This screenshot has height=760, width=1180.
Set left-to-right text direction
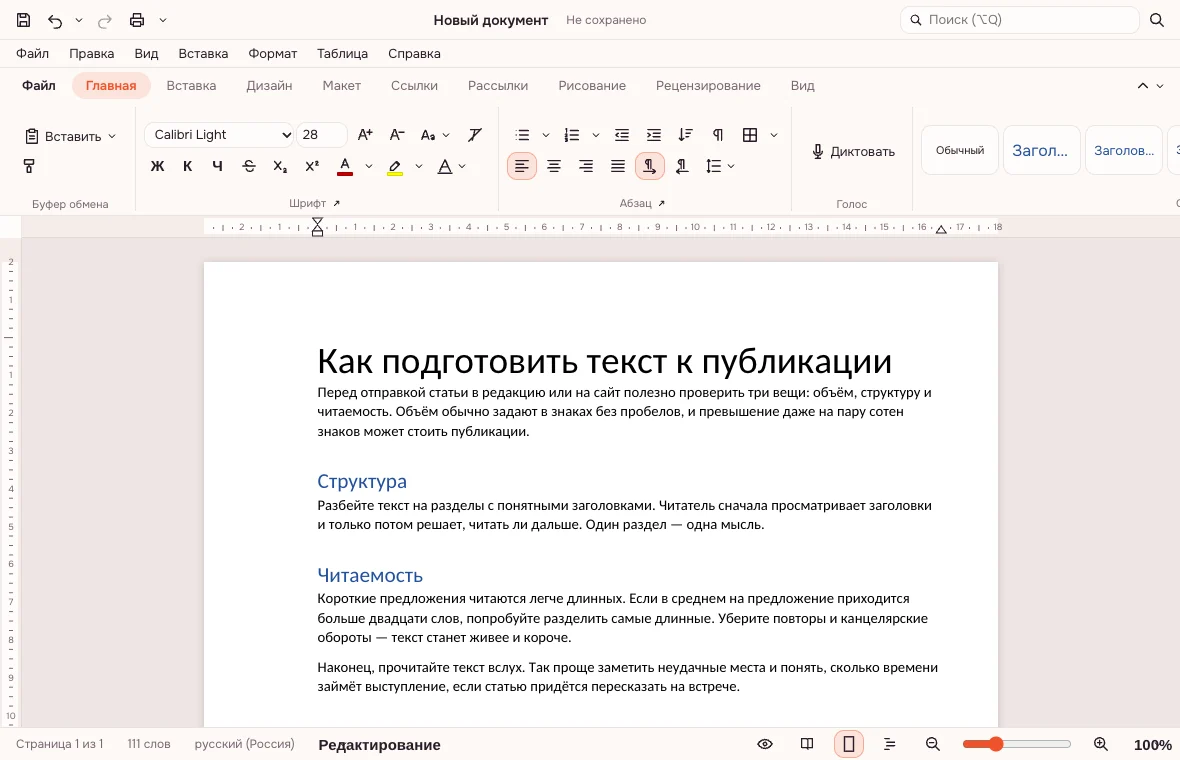(x=649, y=166)
